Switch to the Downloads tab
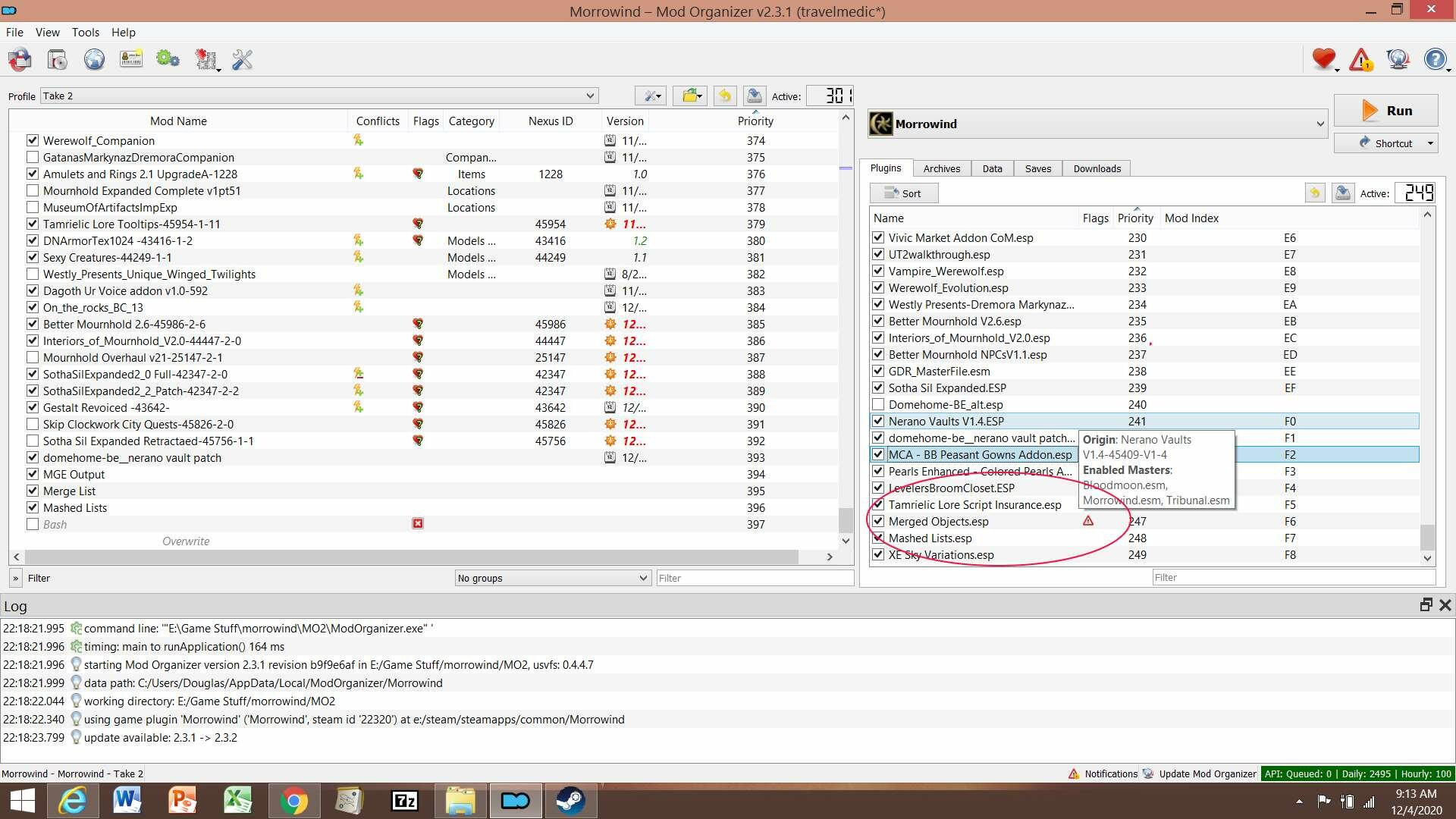Image resolution: width=1456 pixels, height=819 pixels. 1097,168
